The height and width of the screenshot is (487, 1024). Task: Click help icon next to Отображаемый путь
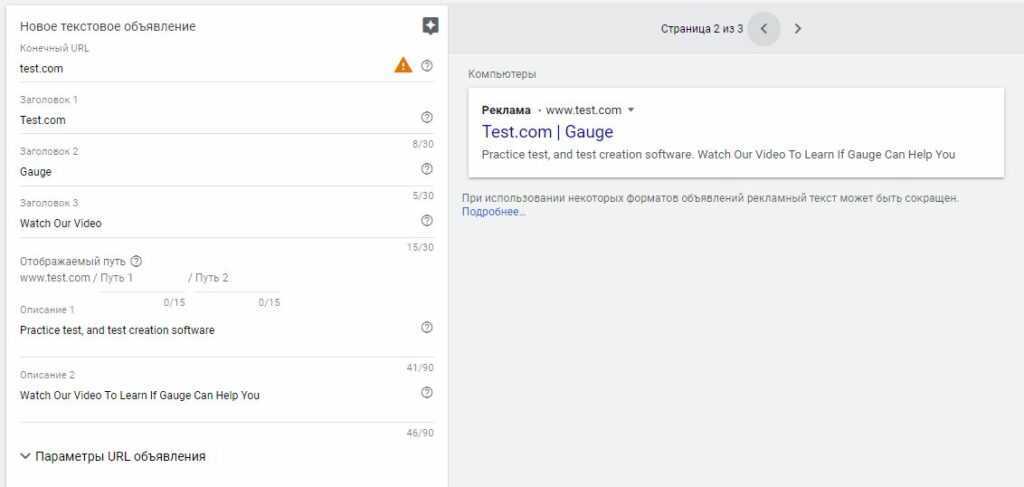[x=136, y=261]
